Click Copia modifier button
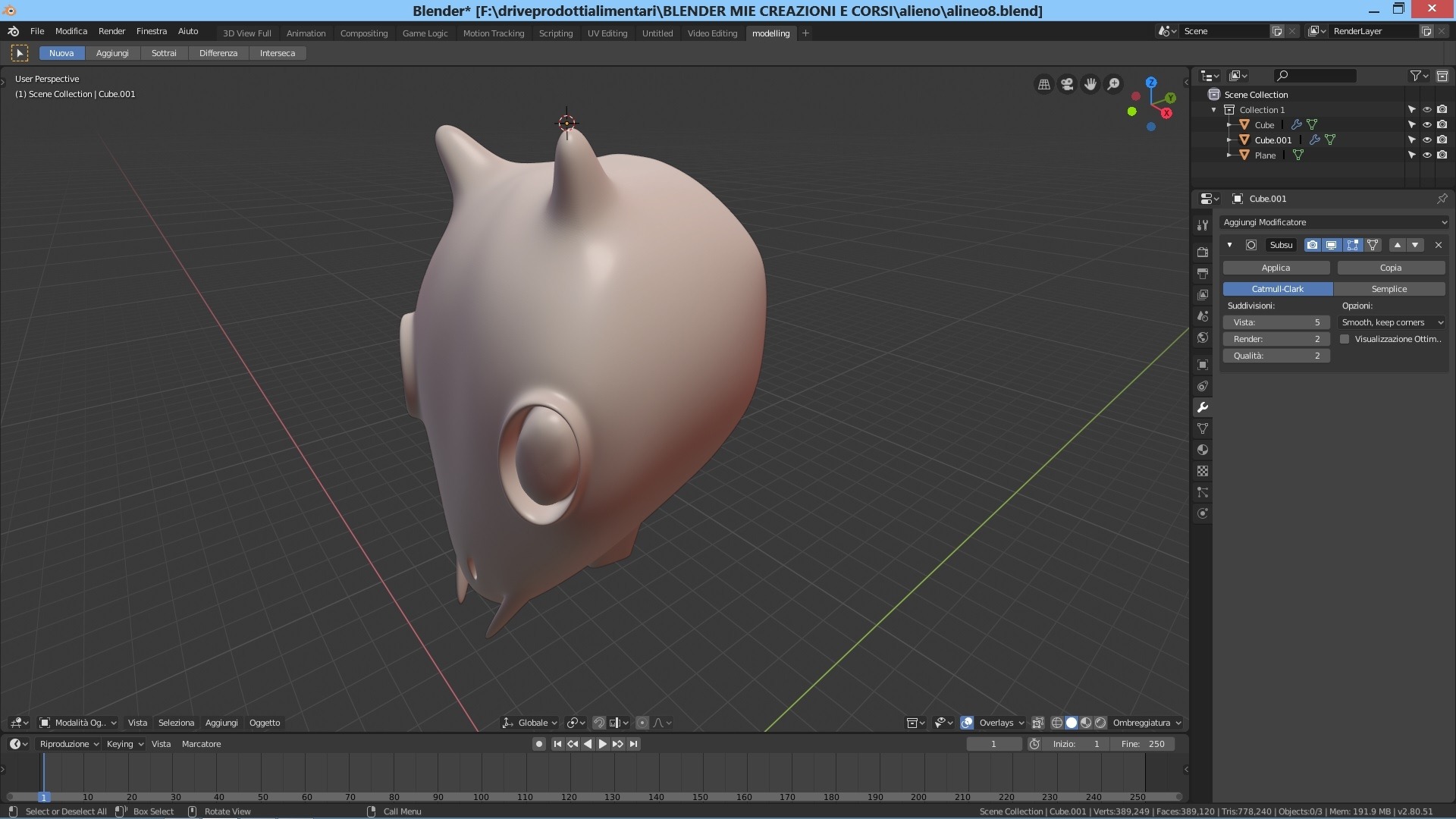This screenshot has width=1456, height=819. [x=1391, y=268]
